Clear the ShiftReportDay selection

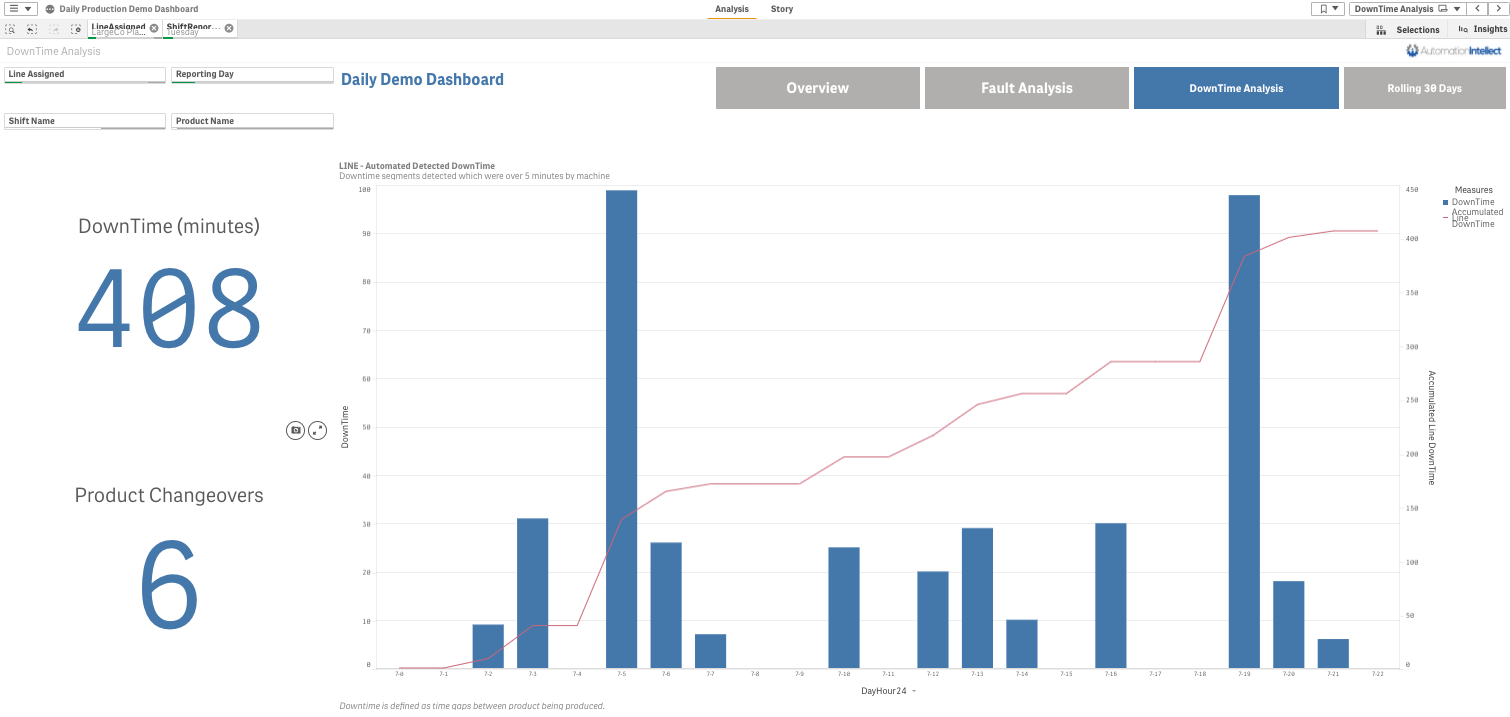(x=229, y=28)
